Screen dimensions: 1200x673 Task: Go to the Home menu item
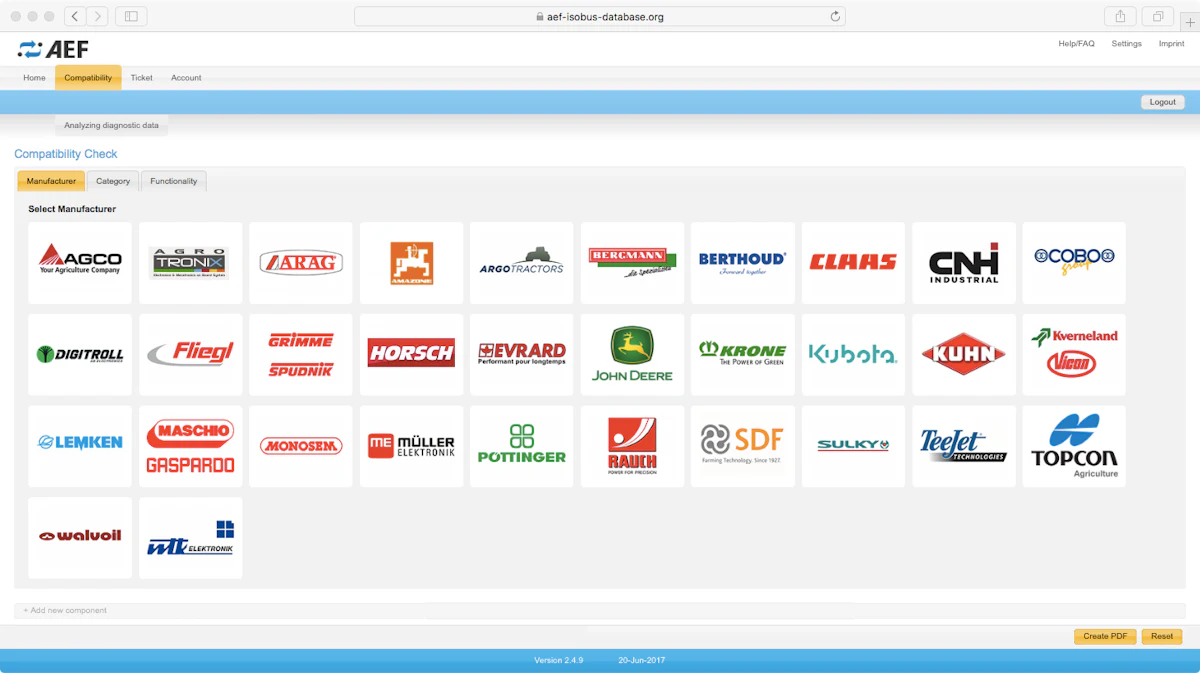tap(34, 78)
